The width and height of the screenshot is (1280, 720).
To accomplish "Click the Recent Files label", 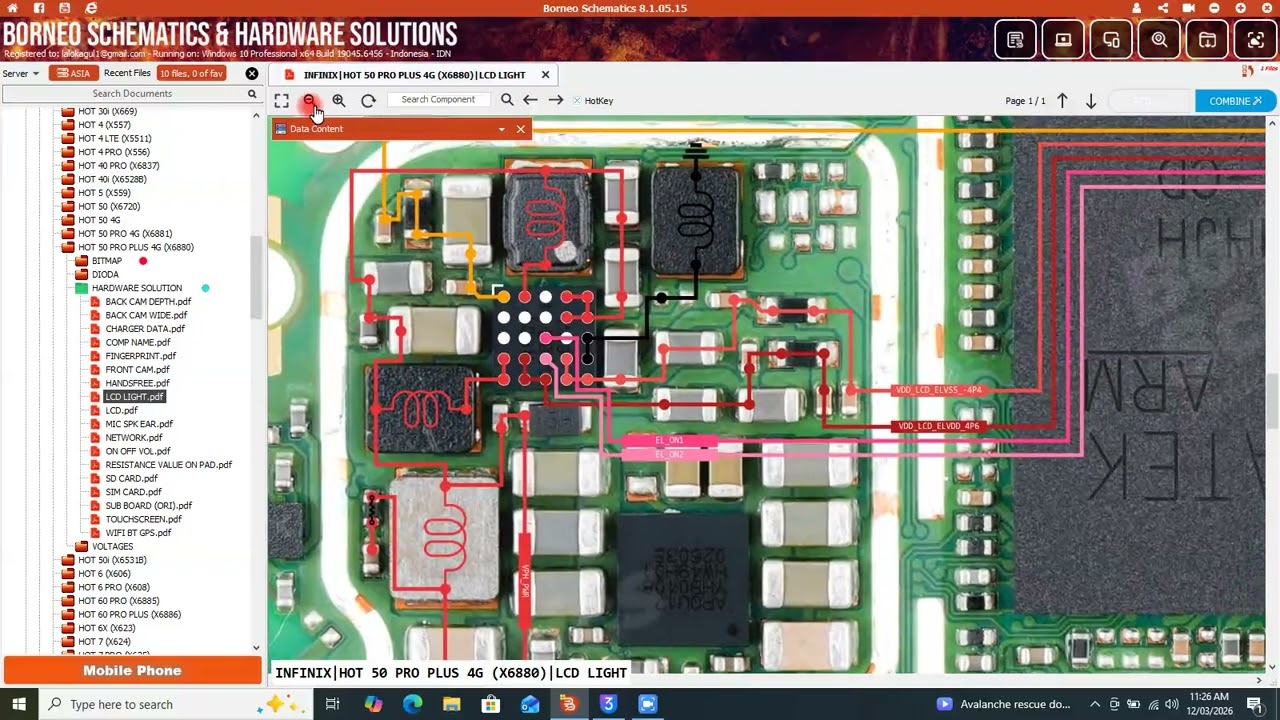I will click(x=127, y=73).
